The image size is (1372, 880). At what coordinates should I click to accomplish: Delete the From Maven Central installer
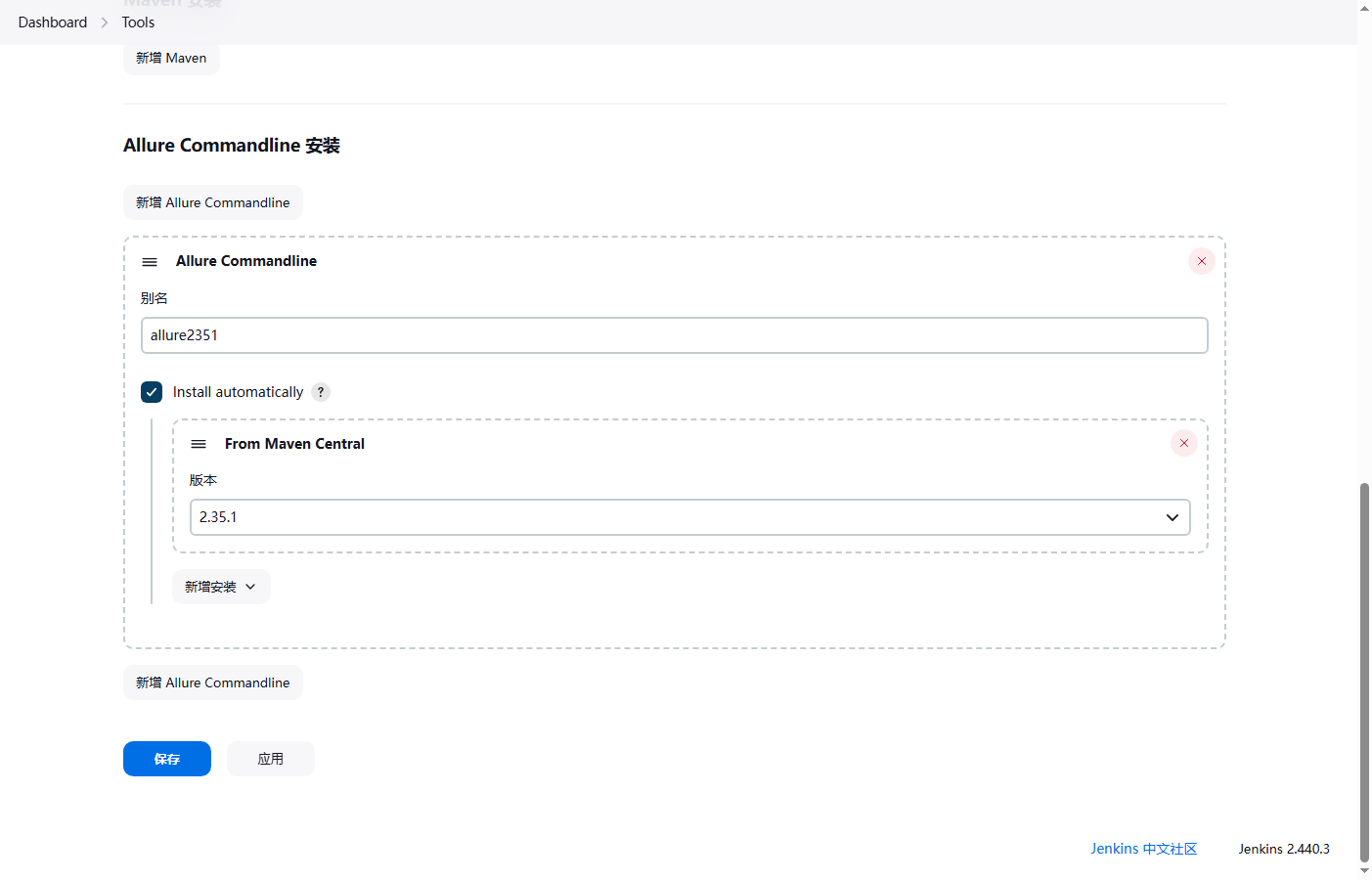coord(1184,443)
